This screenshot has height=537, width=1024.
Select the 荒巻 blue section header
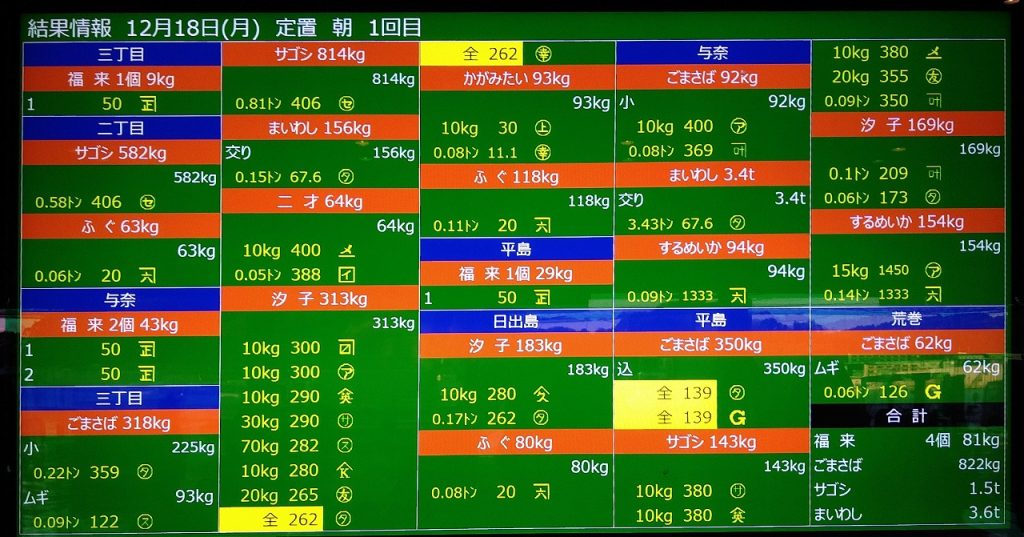907,320
